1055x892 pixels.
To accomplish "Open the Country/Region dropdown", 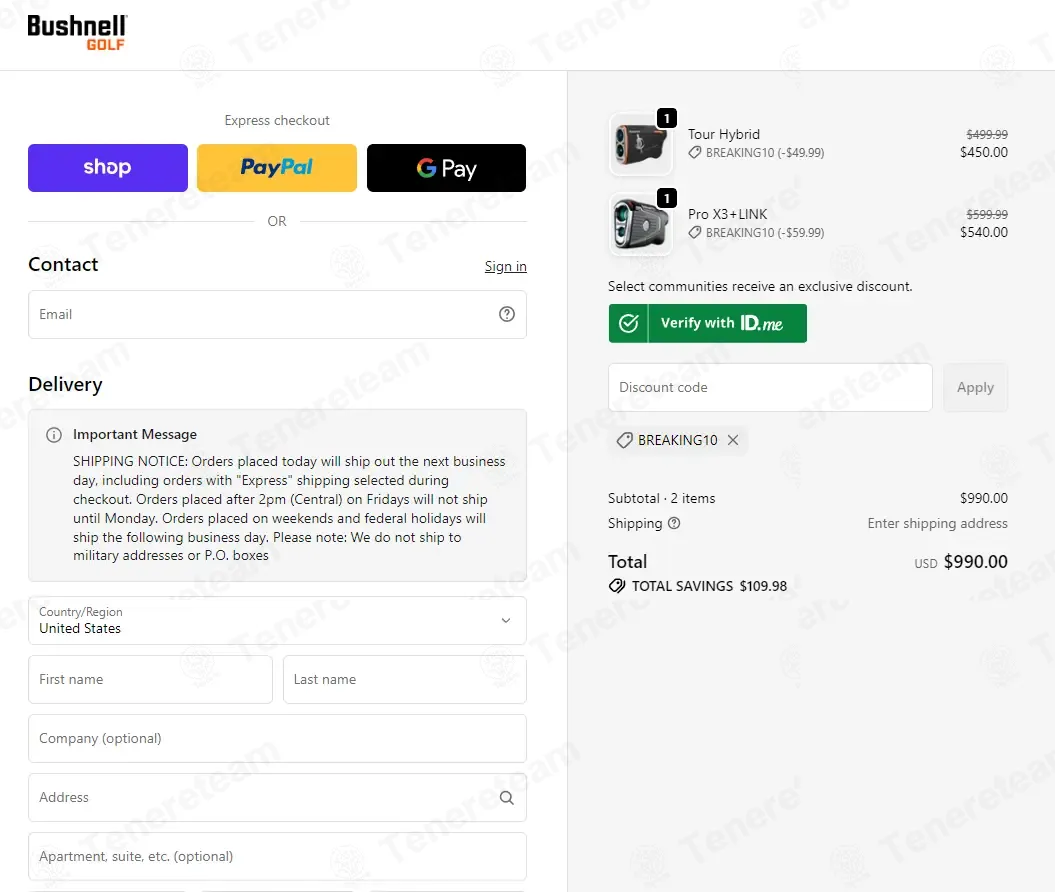I will click(277, 620).
